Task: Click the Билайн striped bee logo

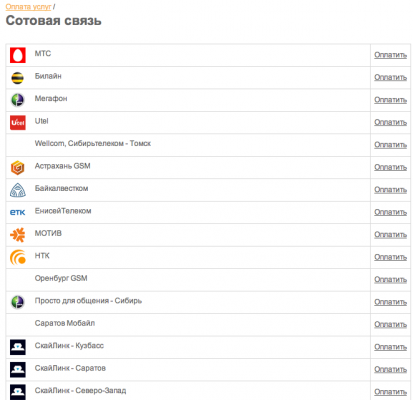Action: click(18, 78)
